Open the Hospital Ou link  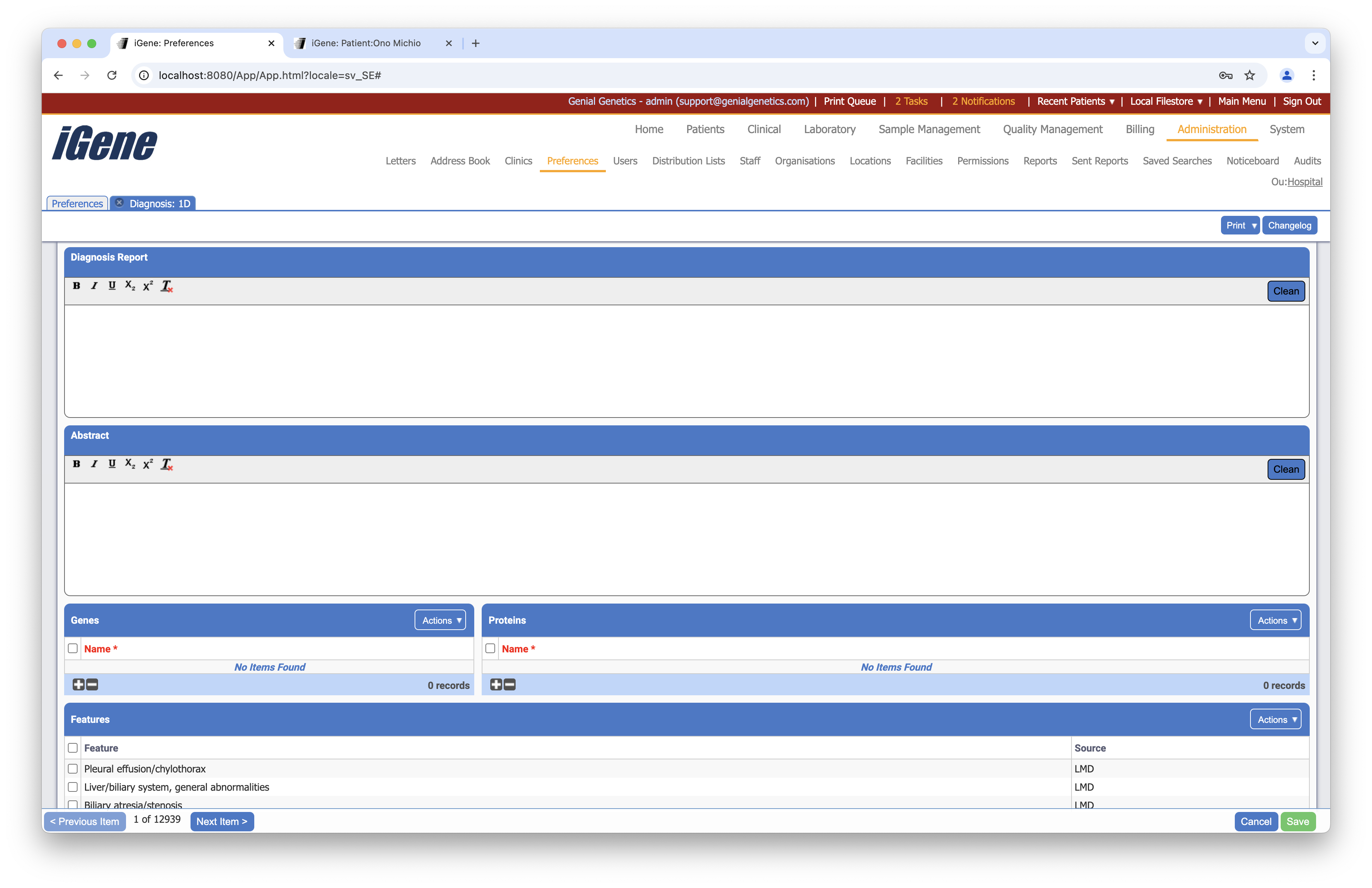pyautogui.click(x=1305, y=182)
